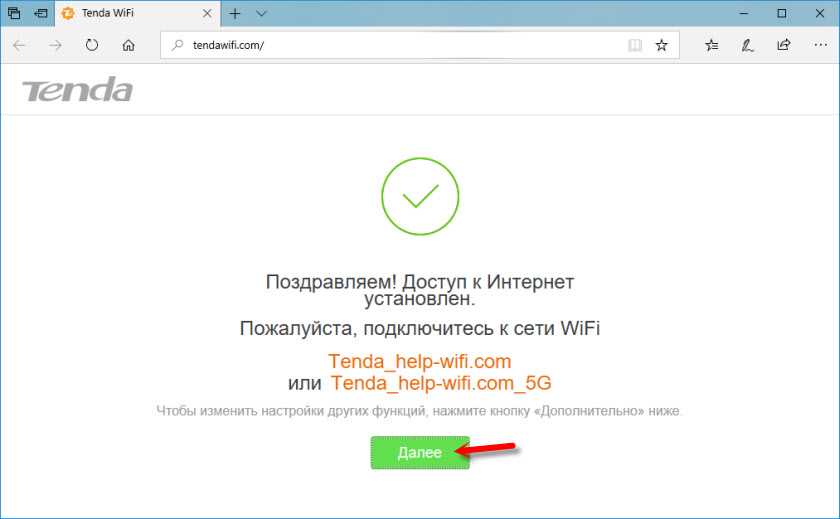Open the browser settings ellipsis menu
The height and width of the screenshot is (519, 840).
coord(820,45)
